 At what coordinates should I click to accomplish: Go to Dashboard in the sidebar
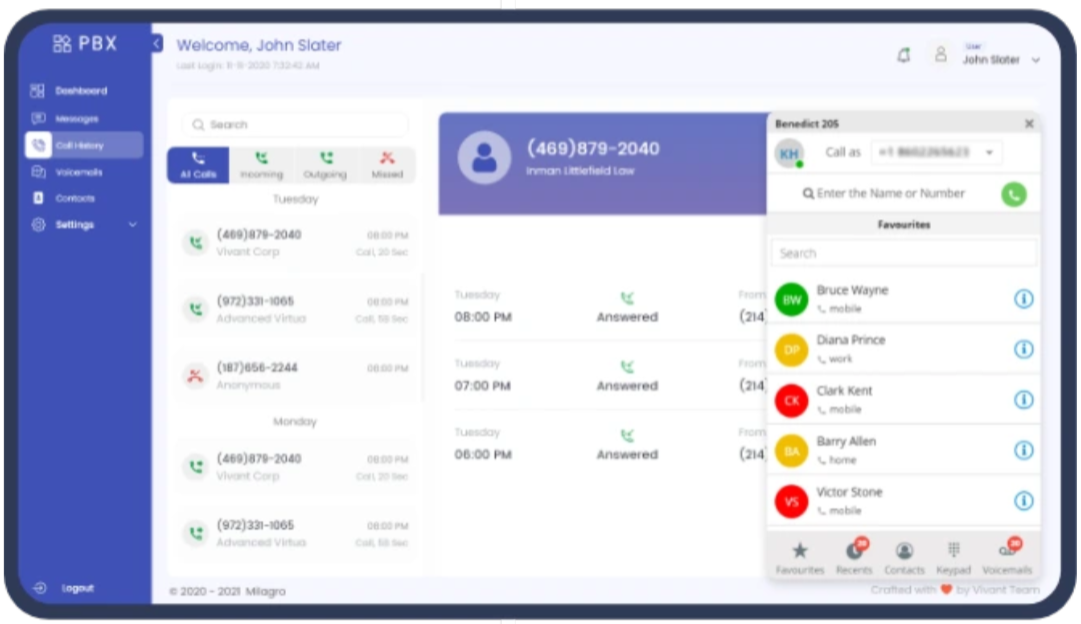(x=80, y=91)
